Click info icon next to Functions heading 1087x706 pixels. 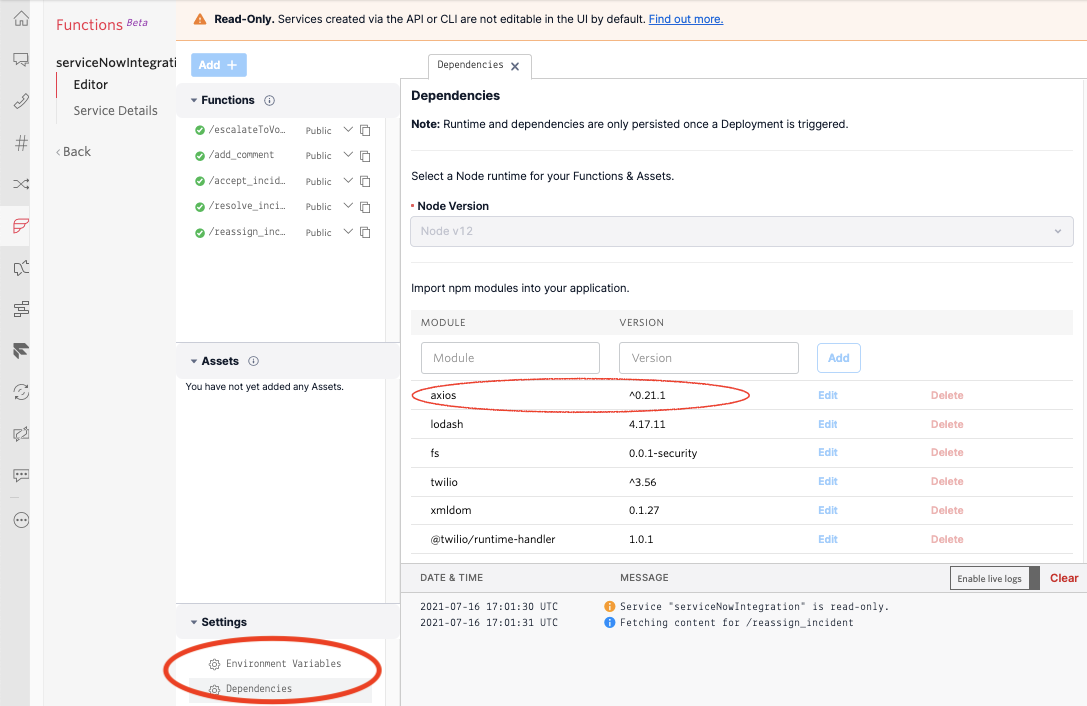pos(270,101)
